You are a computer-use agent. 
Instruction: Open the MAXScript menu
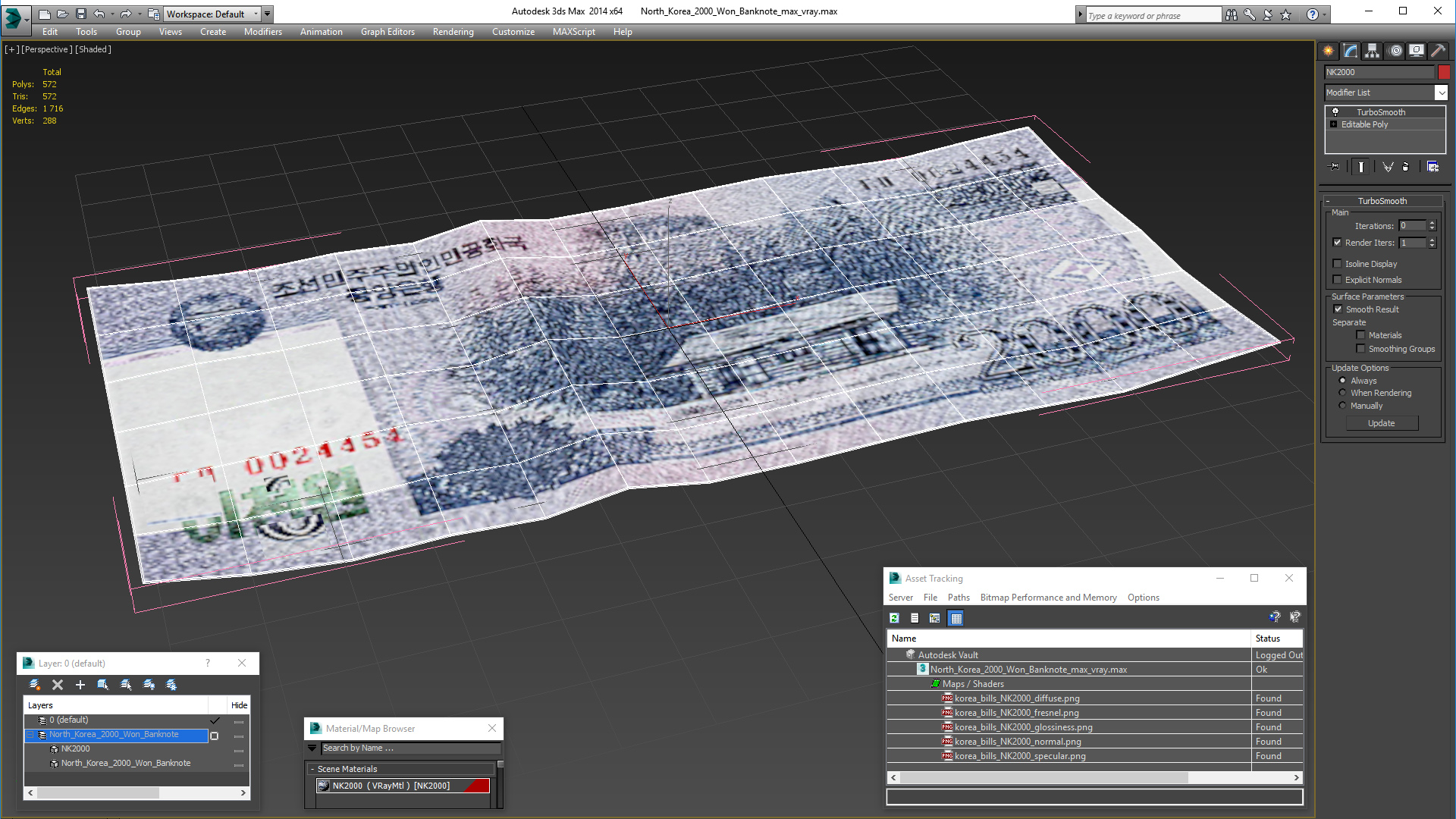pos(574,32)
